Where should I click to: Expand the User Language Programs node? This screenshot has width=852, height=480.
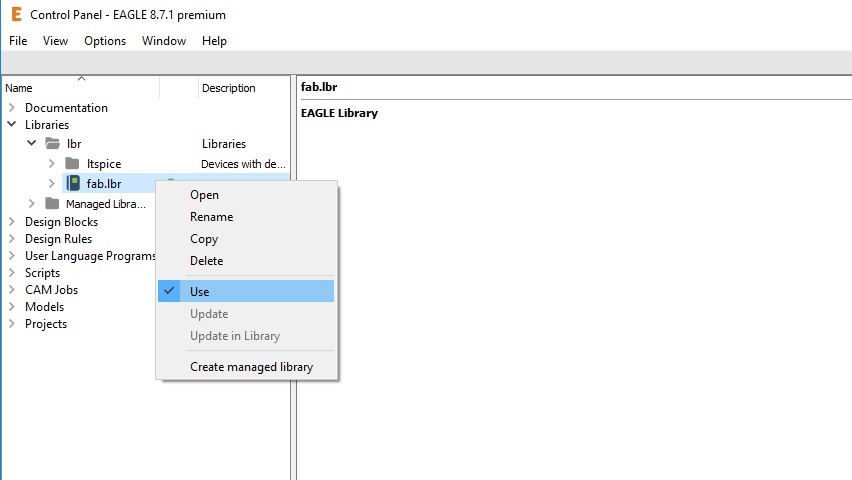pyautogui.click(x=11, y=255)
